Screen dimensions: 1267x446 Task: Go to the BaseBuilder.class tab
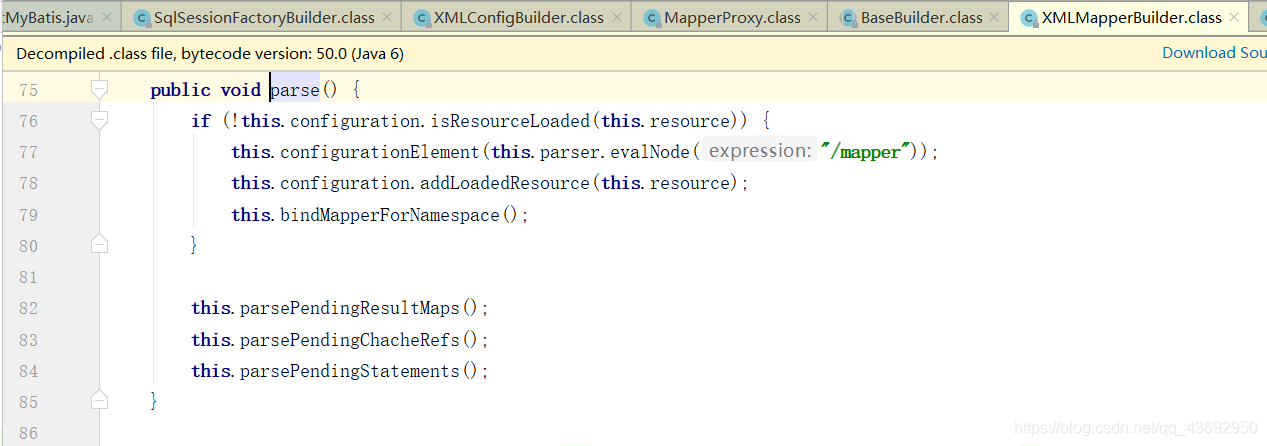(918, 17)
